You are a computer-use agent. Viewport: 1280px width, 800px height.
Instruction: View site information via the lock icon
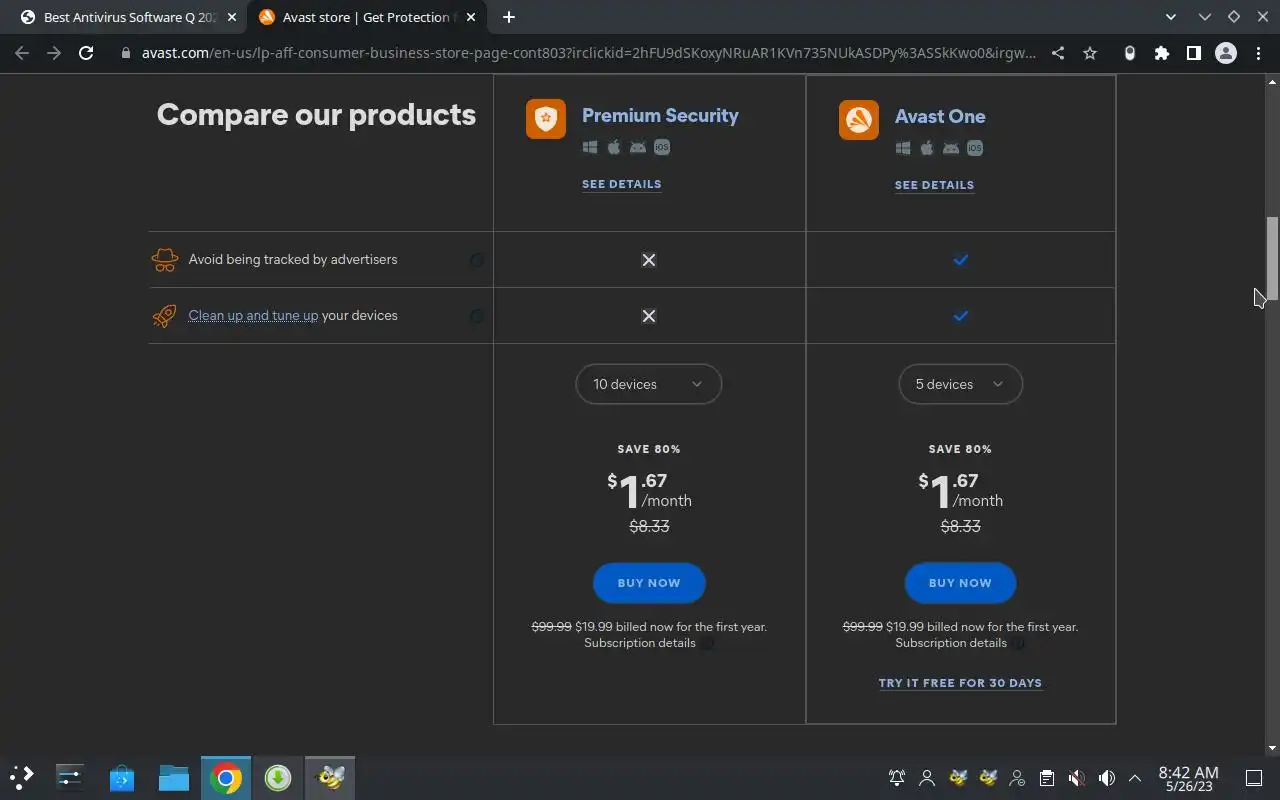click(x=126, y=53)
